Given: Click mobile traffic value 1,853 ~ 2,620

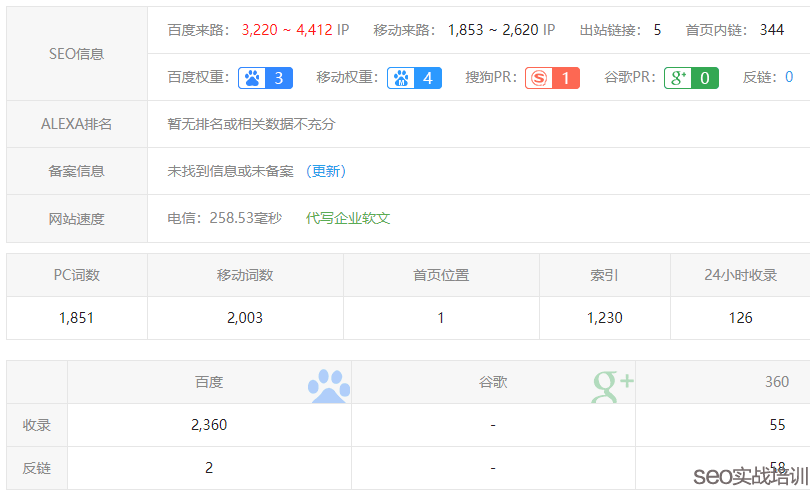Looking at the screenshot, I should (x=493, y=30).
